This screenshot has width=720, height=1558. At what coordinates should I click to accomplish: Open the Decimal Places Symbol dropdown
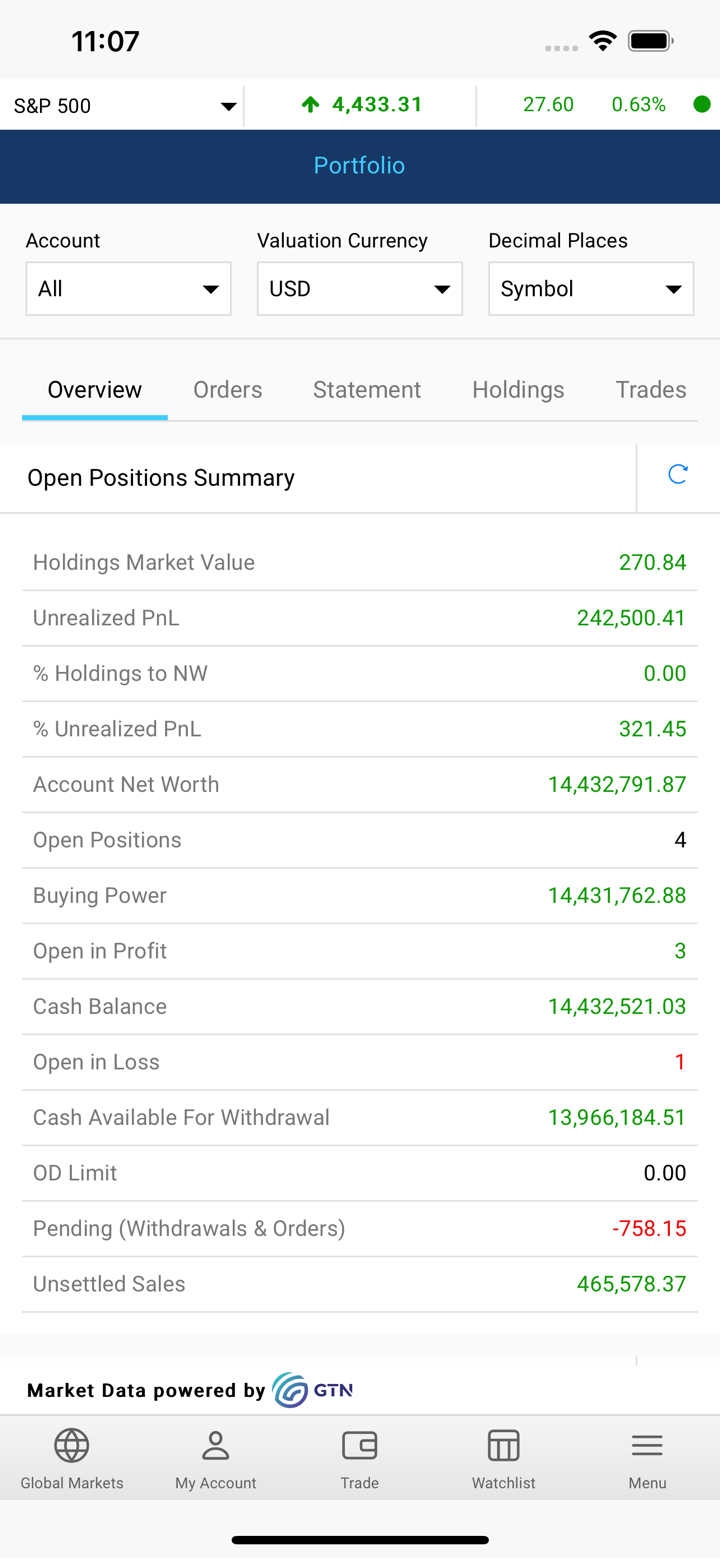tap(590, 289)
